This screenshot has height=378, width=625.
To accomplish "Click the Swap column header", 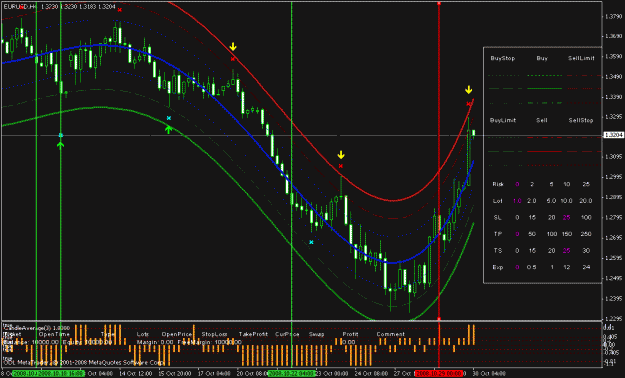I will pyautogui.click(x=316, y=334).
